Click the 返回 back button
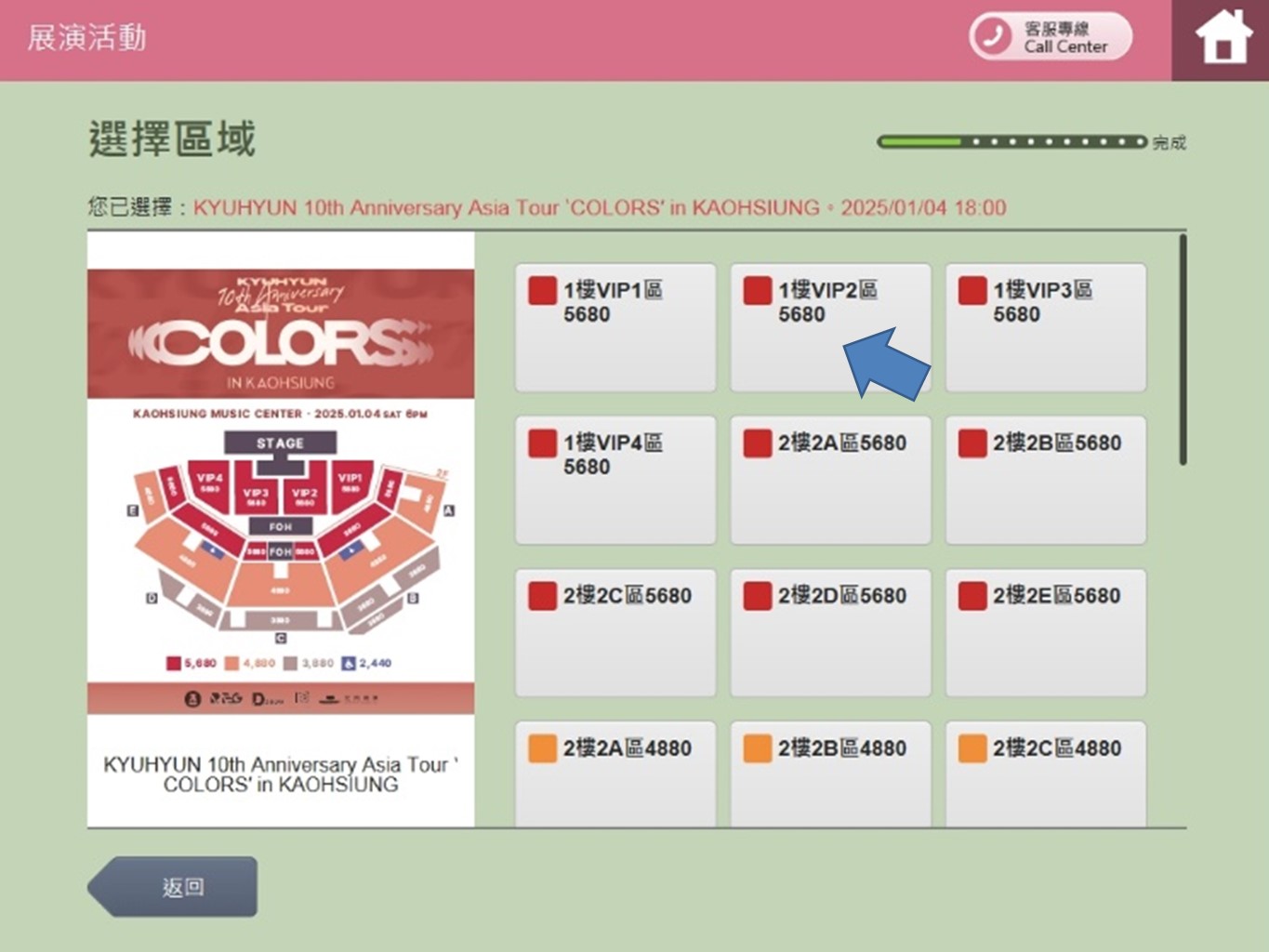The image size is (1269, 952). (173, 887)
